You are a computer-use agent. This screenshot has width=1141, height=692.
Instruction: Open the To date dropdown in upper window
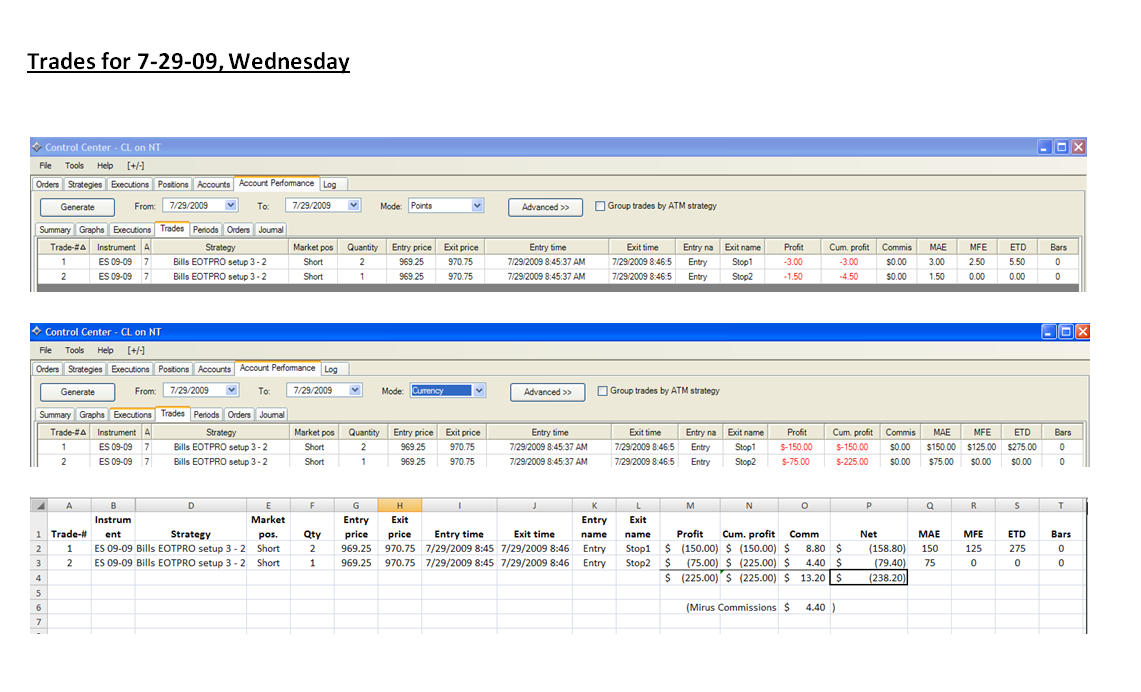click(354, 205)
